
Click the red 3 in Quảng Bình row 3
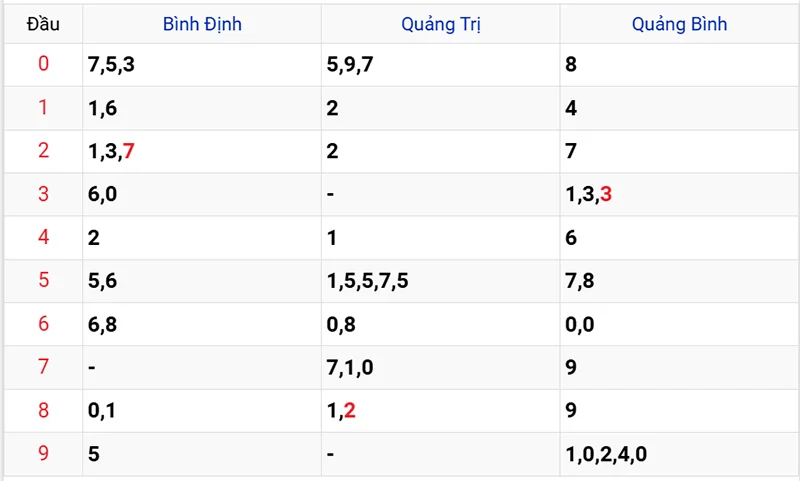pyautogui.click(x=606, y=195)
